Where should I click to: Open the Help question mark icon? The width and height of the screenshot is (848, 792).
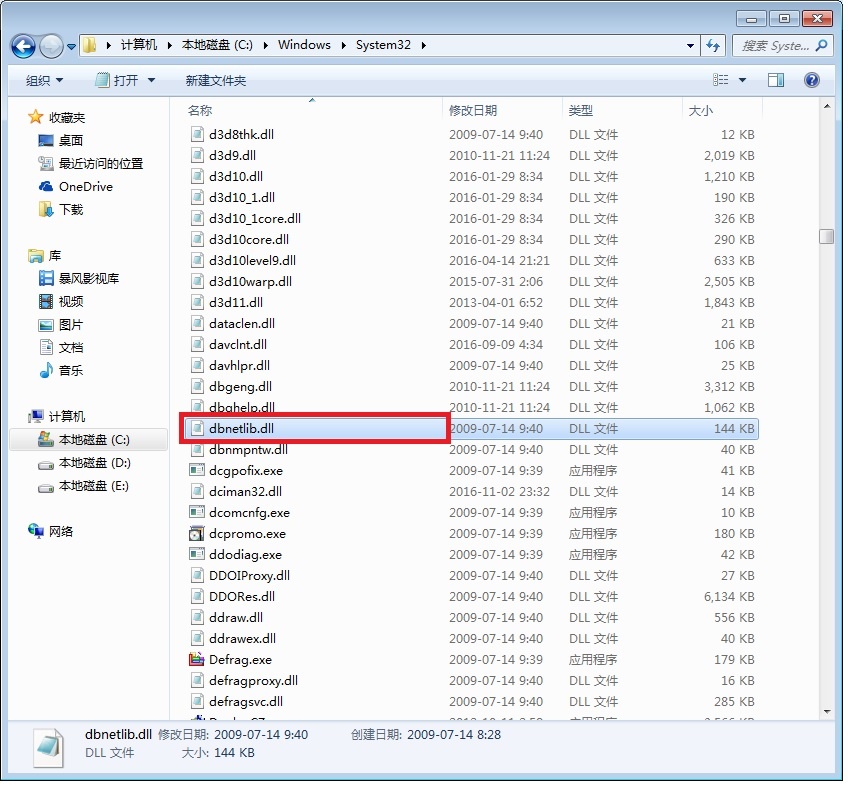[x=811, y=80]
